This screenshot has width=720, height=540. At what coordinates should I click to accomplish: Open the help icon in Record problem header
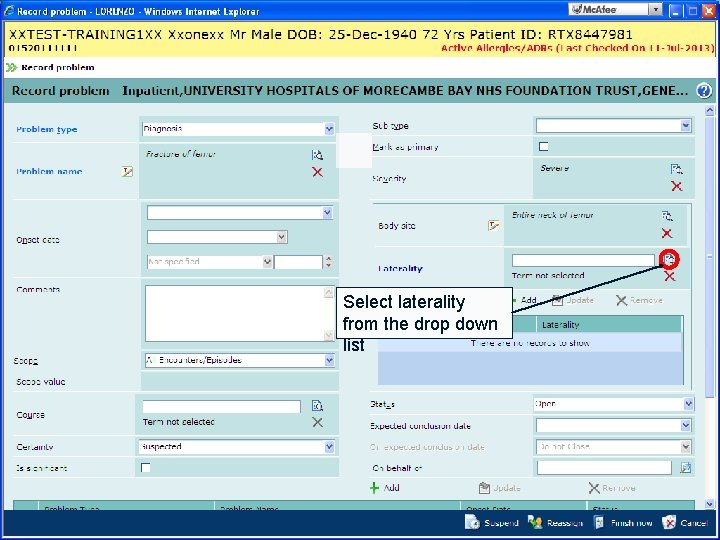(x=703, y=90)
